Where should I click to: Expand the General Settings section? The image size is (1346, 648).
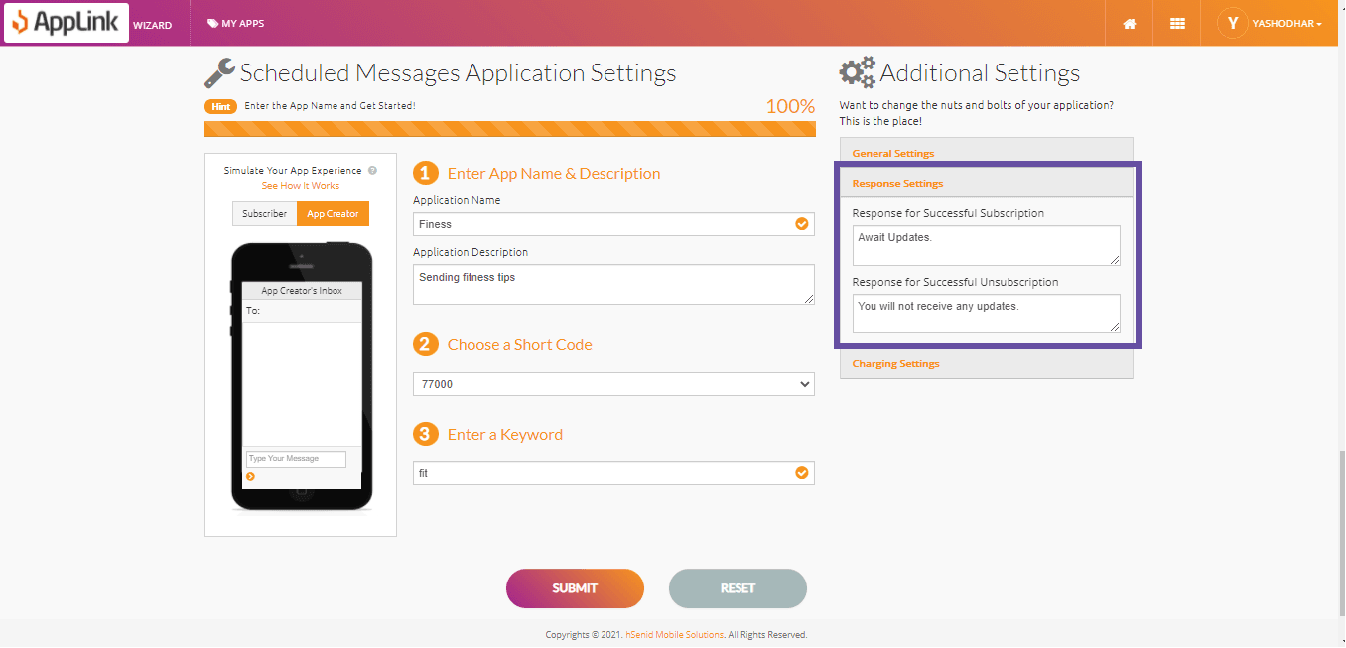click(987, 153)
